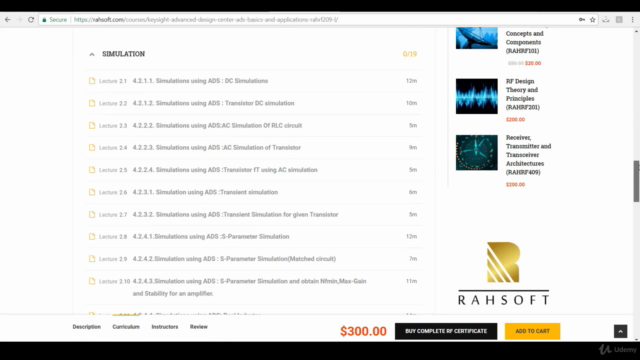
Task: Click the document icon for Lecture 2.6
Action: click(92, 192)
